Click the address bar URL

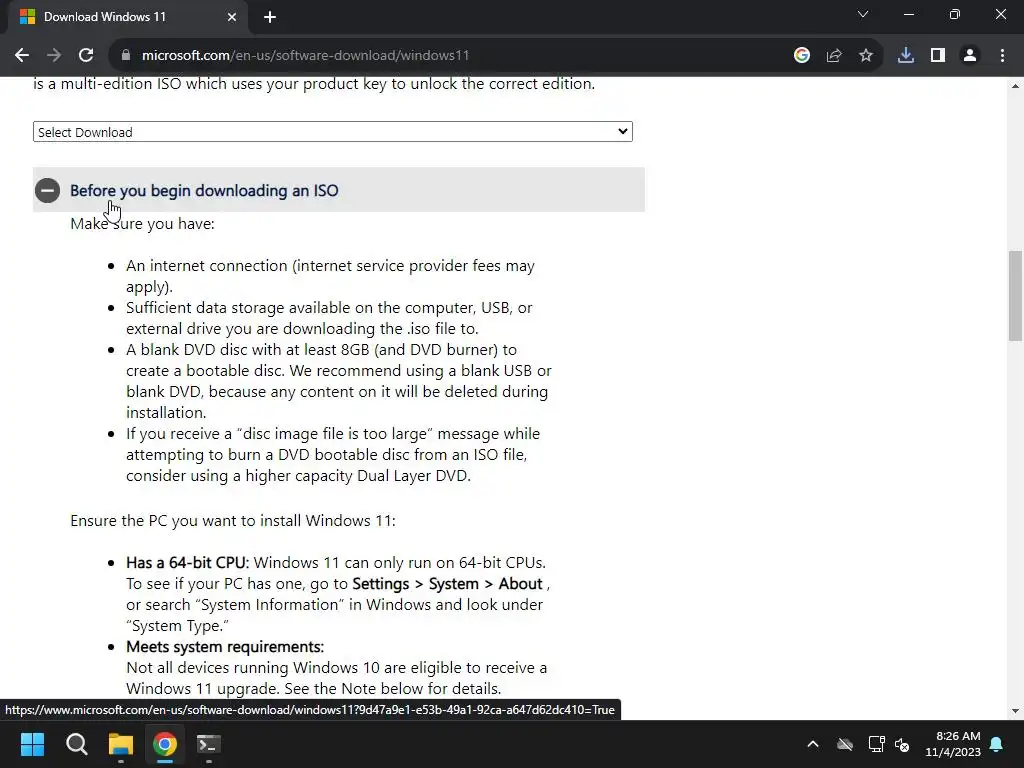click(306, 56)
